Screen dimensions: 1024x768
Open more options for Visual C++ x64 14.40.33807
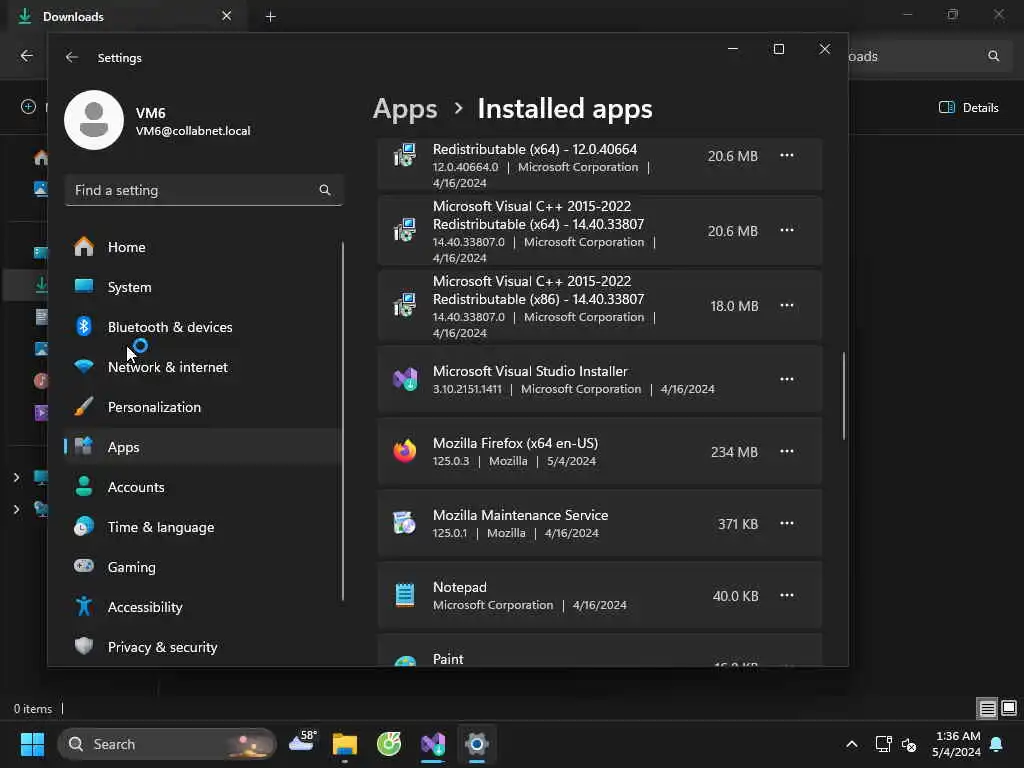point(786,231)
